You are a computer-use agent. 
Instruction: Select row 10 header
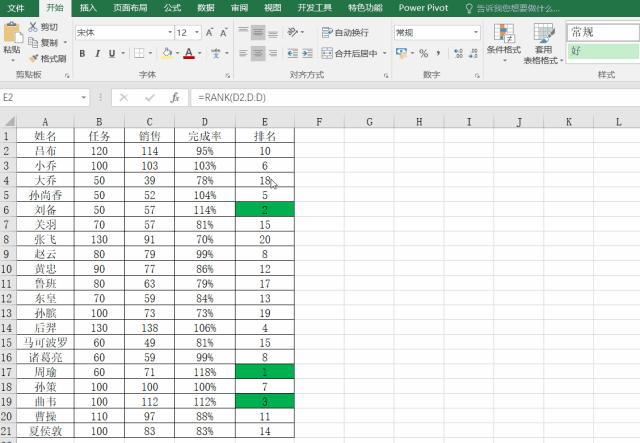(x=7, y=269)
